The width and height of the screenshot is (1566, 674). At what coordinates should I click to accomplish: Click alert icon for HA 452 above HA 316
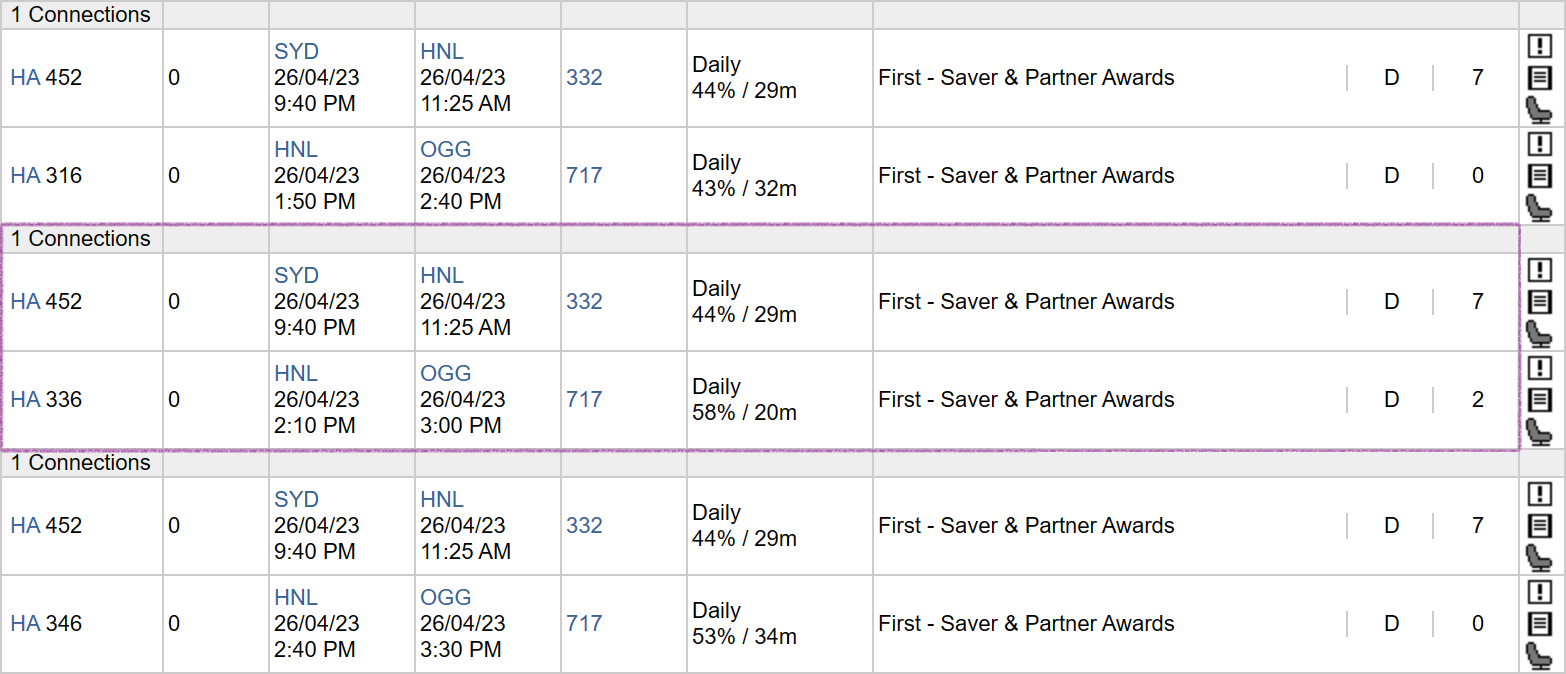1540,46
